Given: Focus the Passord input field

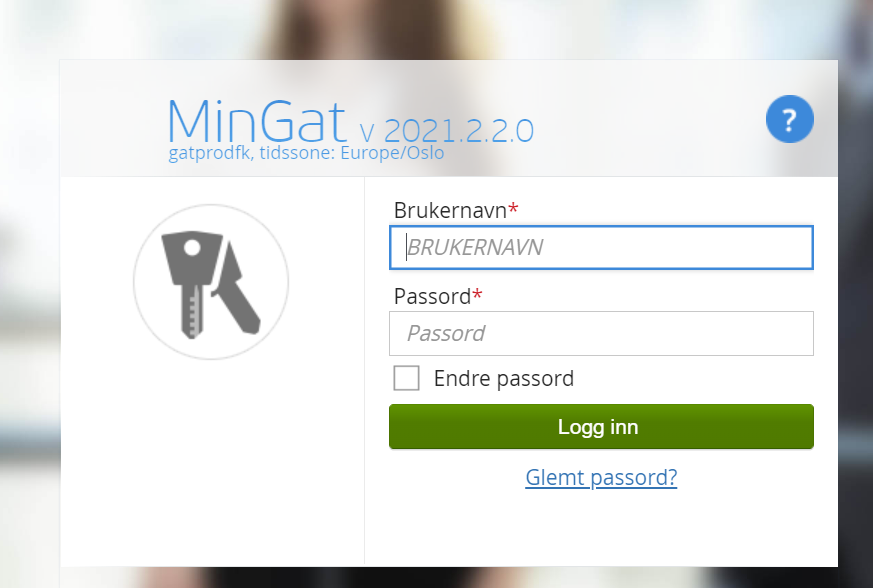Looking at the screenshot, I should pos(601,334).
